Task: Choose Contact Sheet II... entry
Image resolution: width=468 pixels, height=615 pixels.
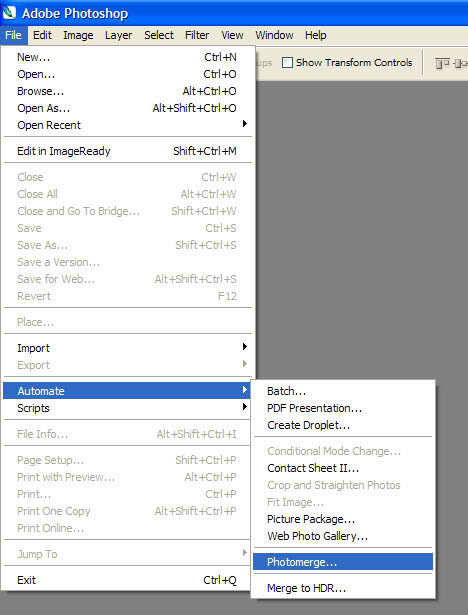Action: coord(343,468)
